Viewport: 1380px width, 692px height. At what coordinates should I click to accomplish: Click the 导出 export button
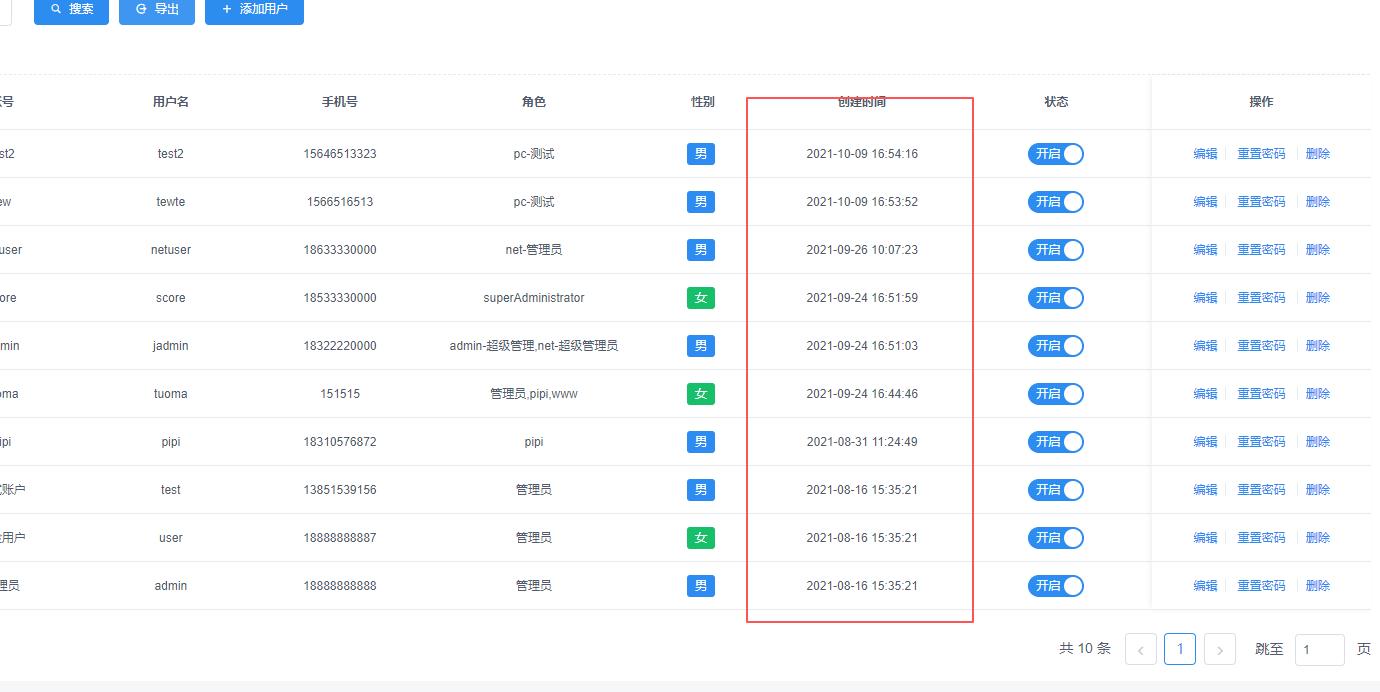pos(157,9)
